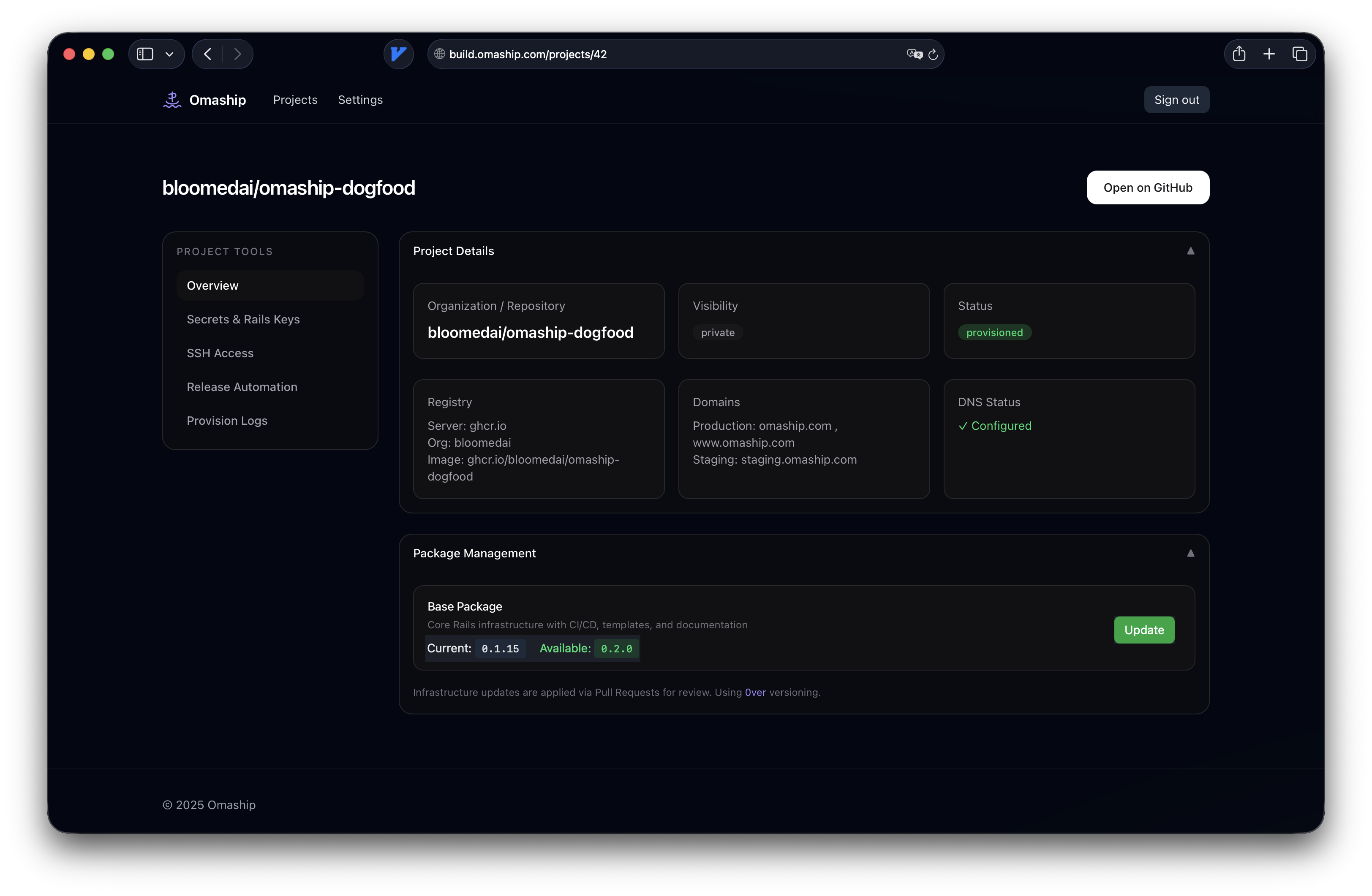The width and height of the screenshot is (1372, 896).
Task: Open the sidebar view chevron dropdown
Action: [x=169, y=54]
